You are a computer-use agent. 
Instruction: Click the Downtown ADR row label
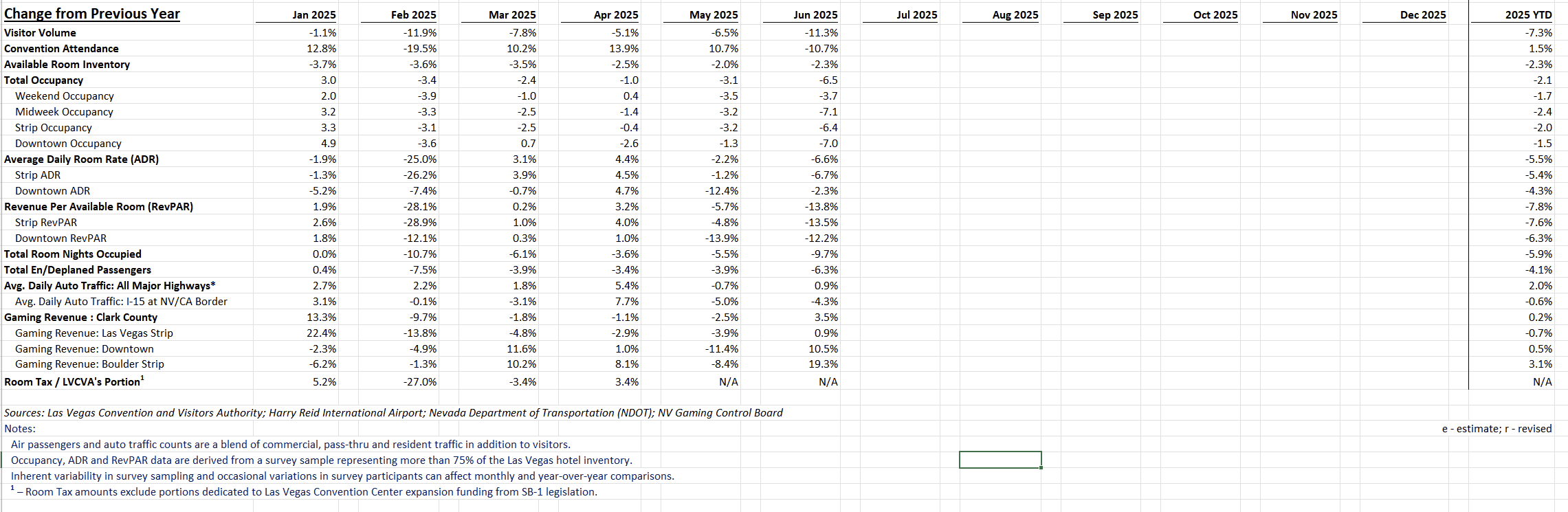pos(52,190)
